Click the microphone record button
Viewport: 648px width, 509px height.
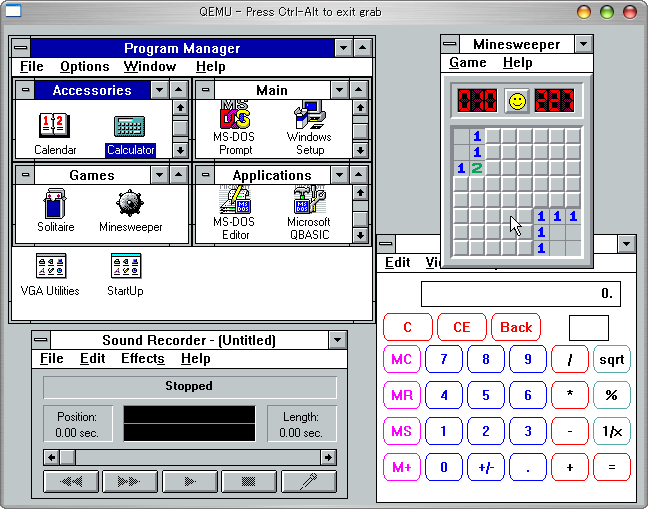click(x=309, y=481)
